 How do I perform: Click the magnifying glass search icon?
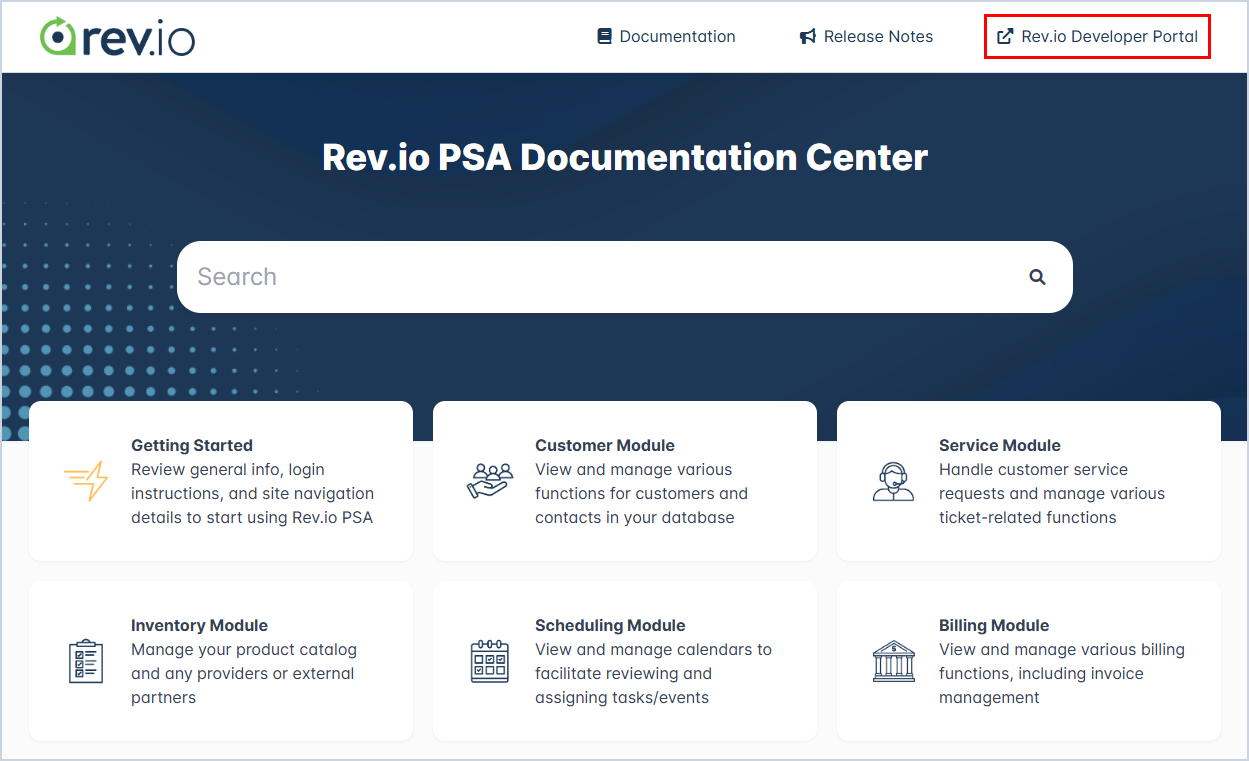pyautogui.click(x=1038, y=277)
